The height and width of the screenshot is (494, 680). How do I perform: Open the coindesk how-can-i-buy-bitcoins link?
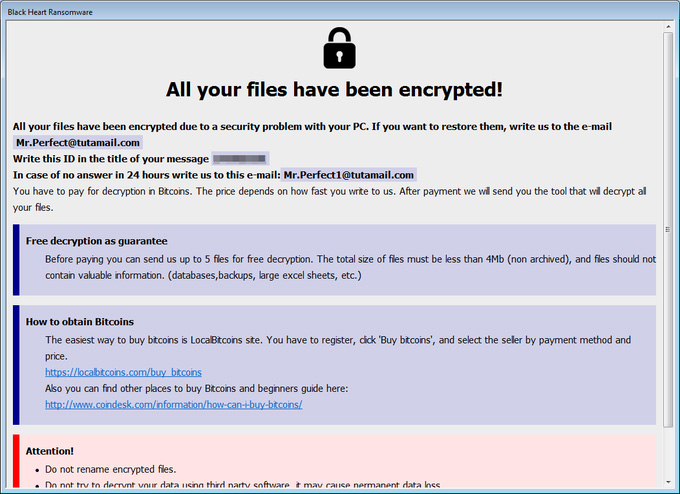pyautogui.click(x=173, y=405)
